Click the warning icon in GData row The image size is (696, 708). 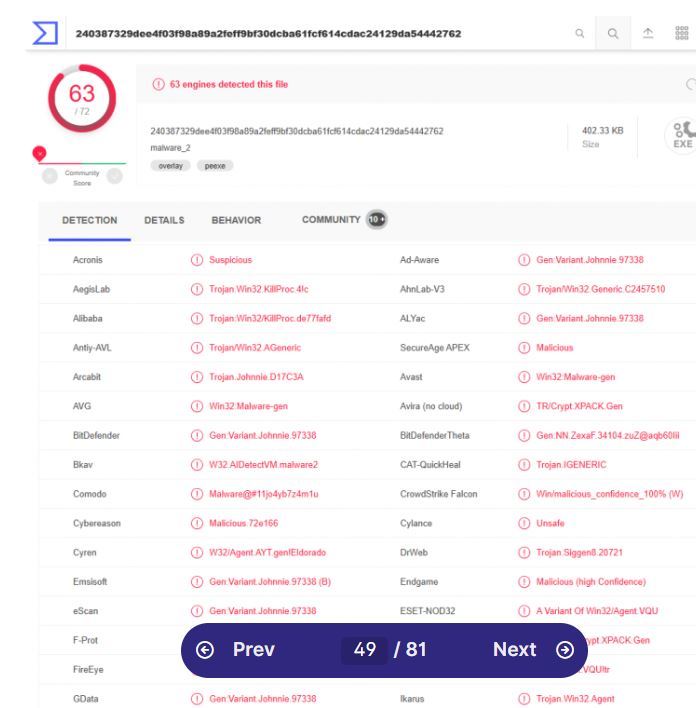pyautogui.click(x=197, y=699)
